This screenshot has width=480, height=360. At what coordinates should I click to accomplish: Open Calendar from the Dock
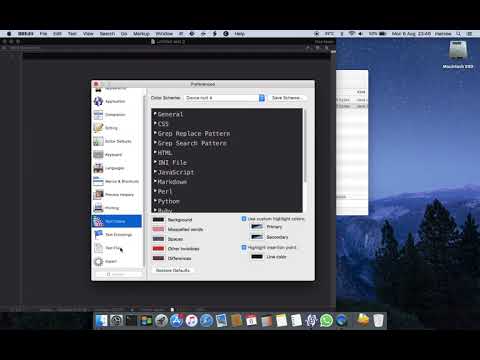point(251,321)
